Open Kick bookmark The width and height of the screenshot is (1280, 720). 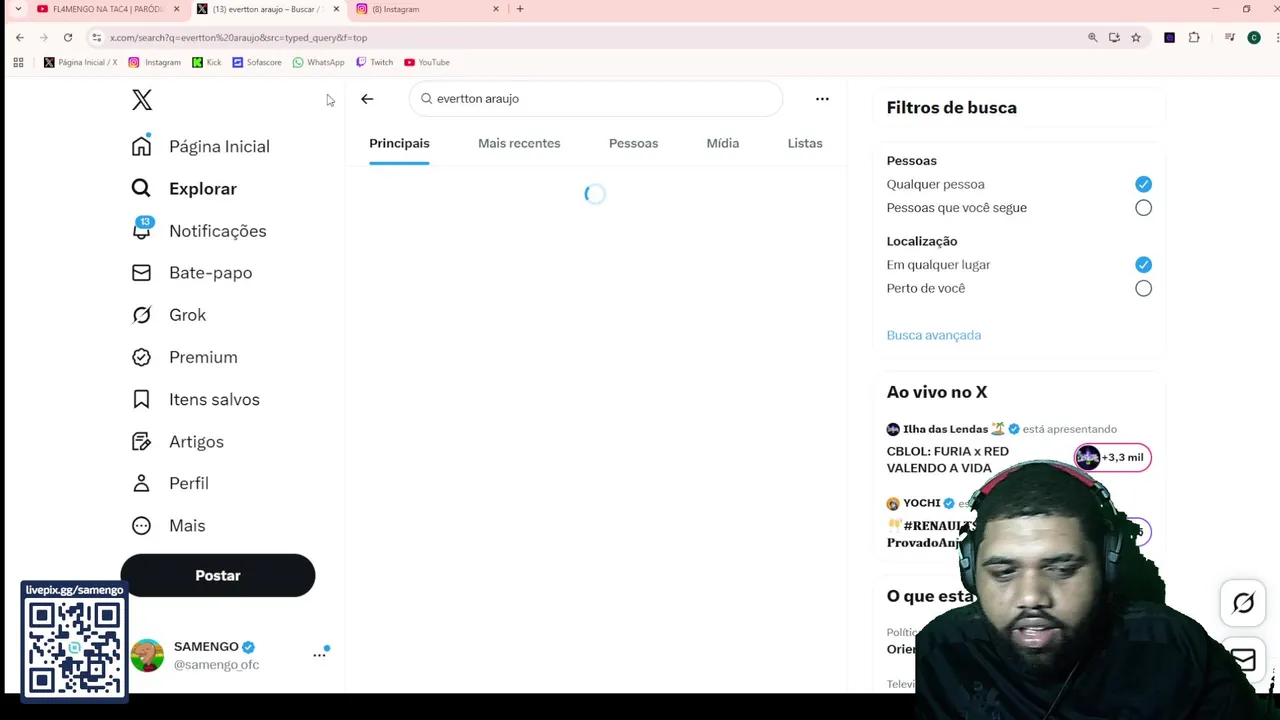(x=207, y=62)
